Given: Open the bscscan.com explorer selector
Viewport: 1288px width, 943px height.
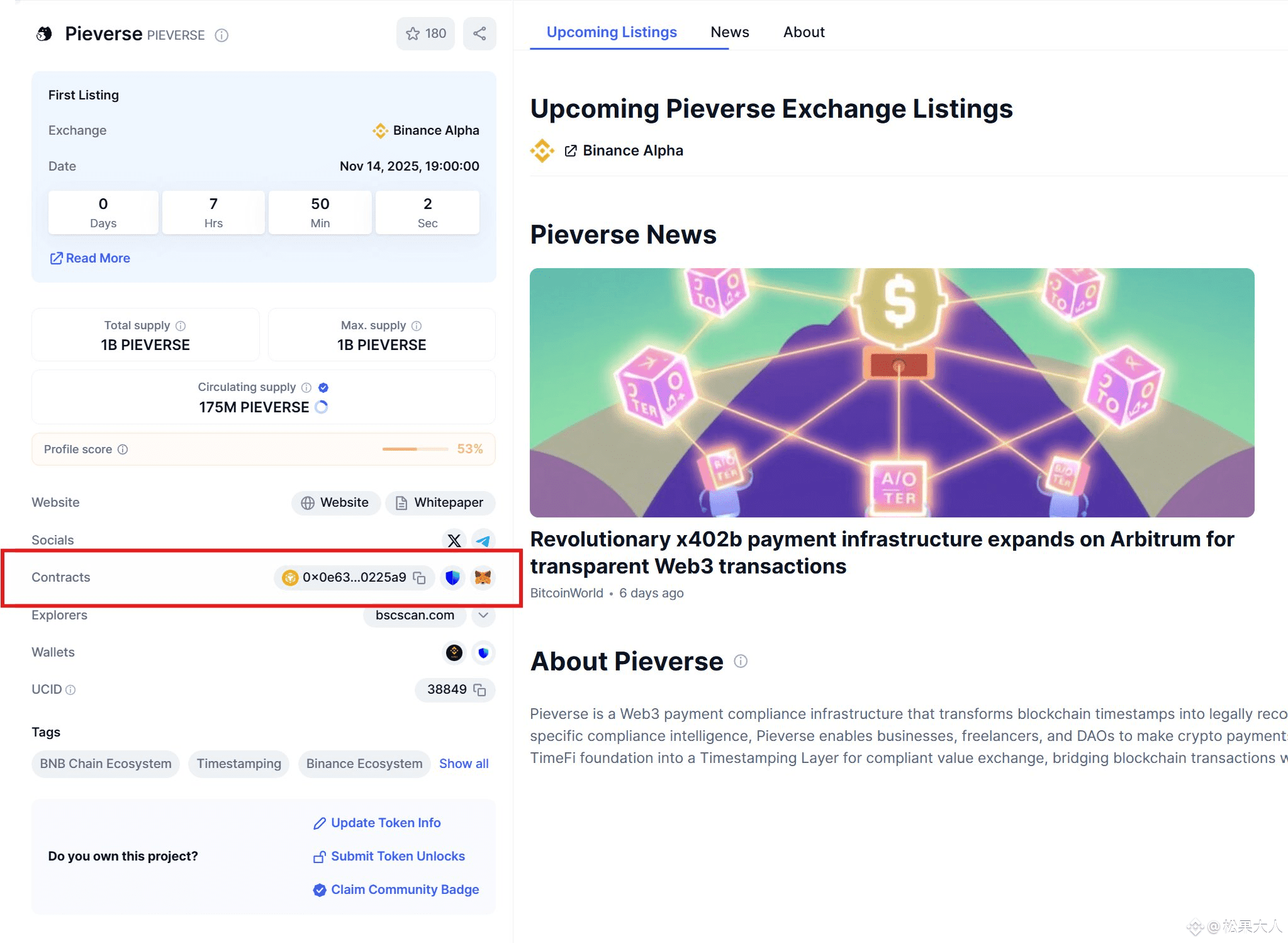Looking at the screenshot, I should coord(415,615).
